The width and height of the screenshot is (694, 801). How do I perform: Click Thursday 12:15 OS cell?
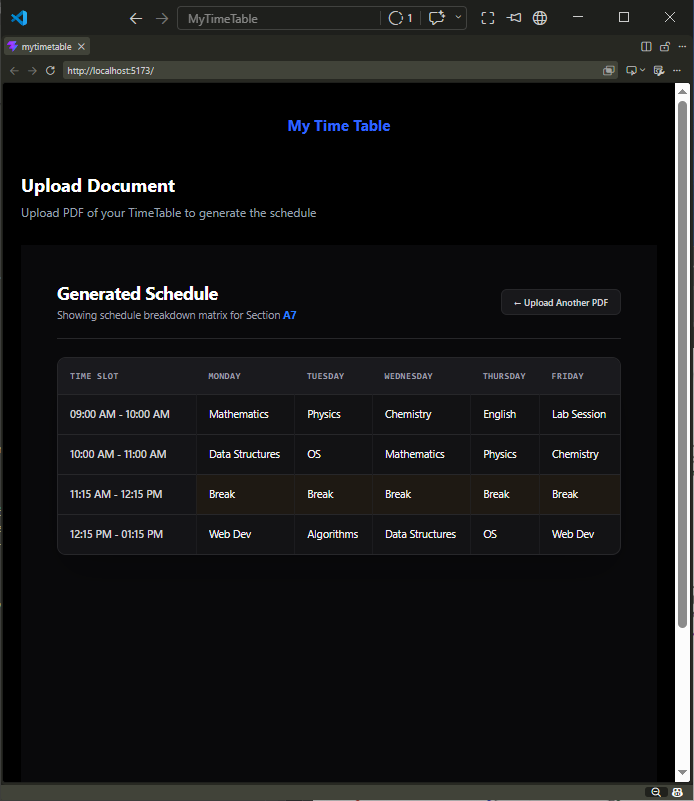tap(505, 534)
